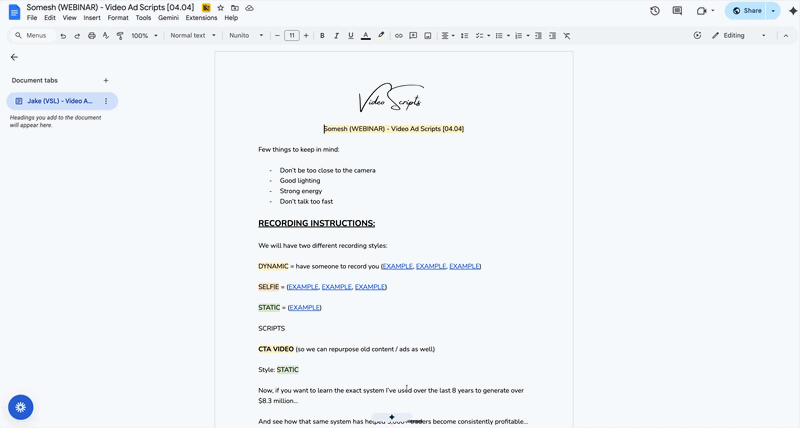Increase the paragraph indent

(552, 36)
